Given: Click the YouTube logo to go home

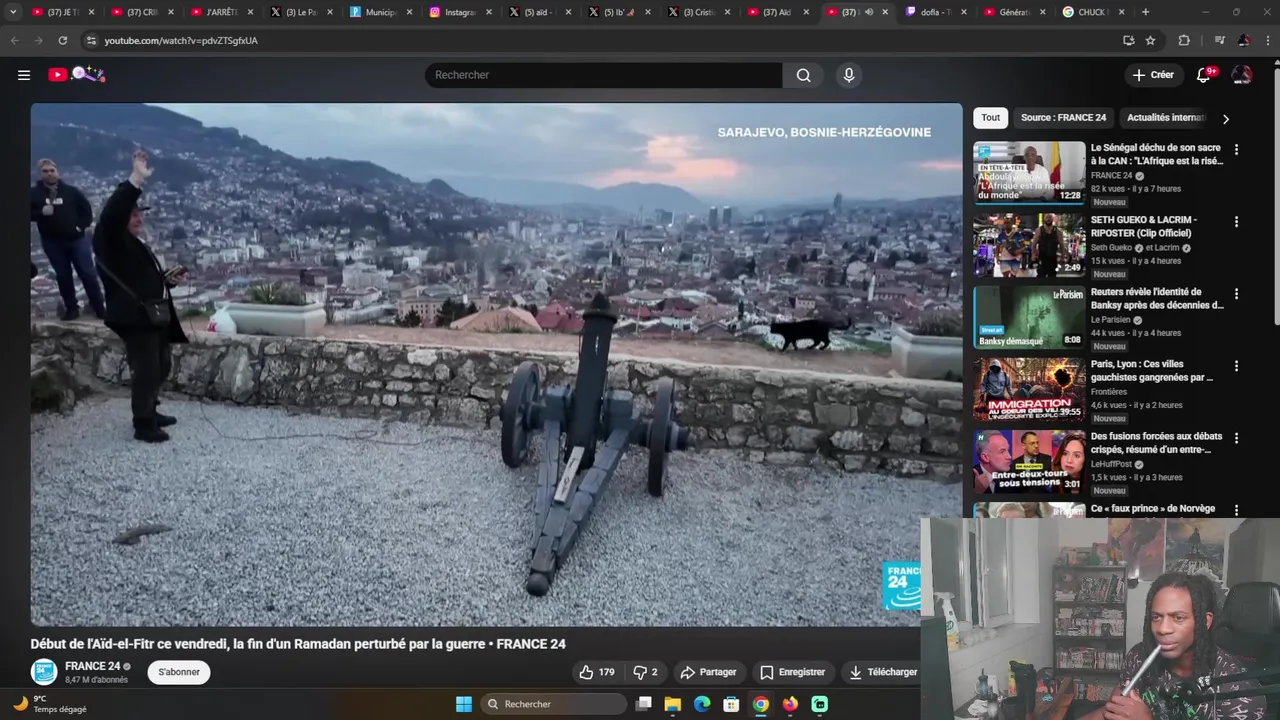Looking at the screenshot, I should (76, 74).
